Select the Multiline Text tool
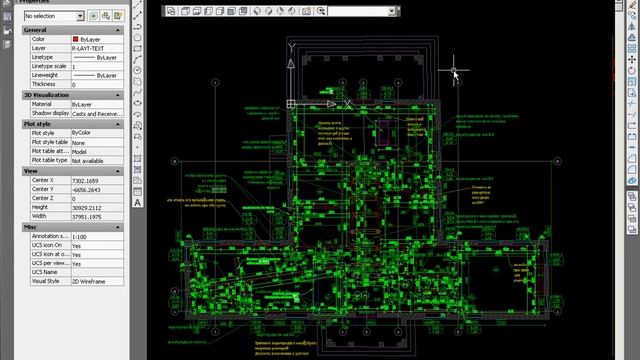The image size is (640, 360). coord(138,202)
